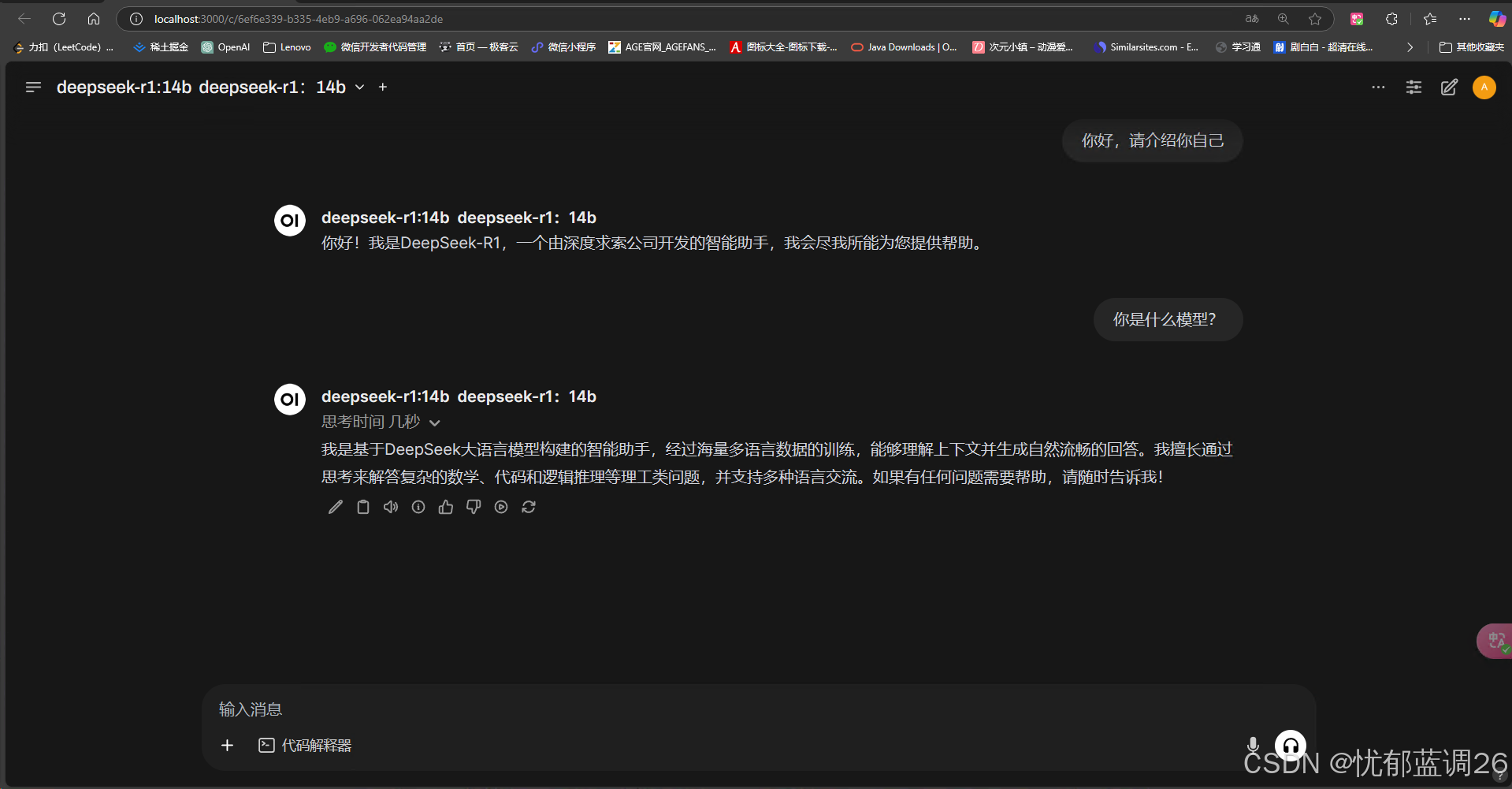Open the 次元小镇 bookmark

click(1023, 47)
